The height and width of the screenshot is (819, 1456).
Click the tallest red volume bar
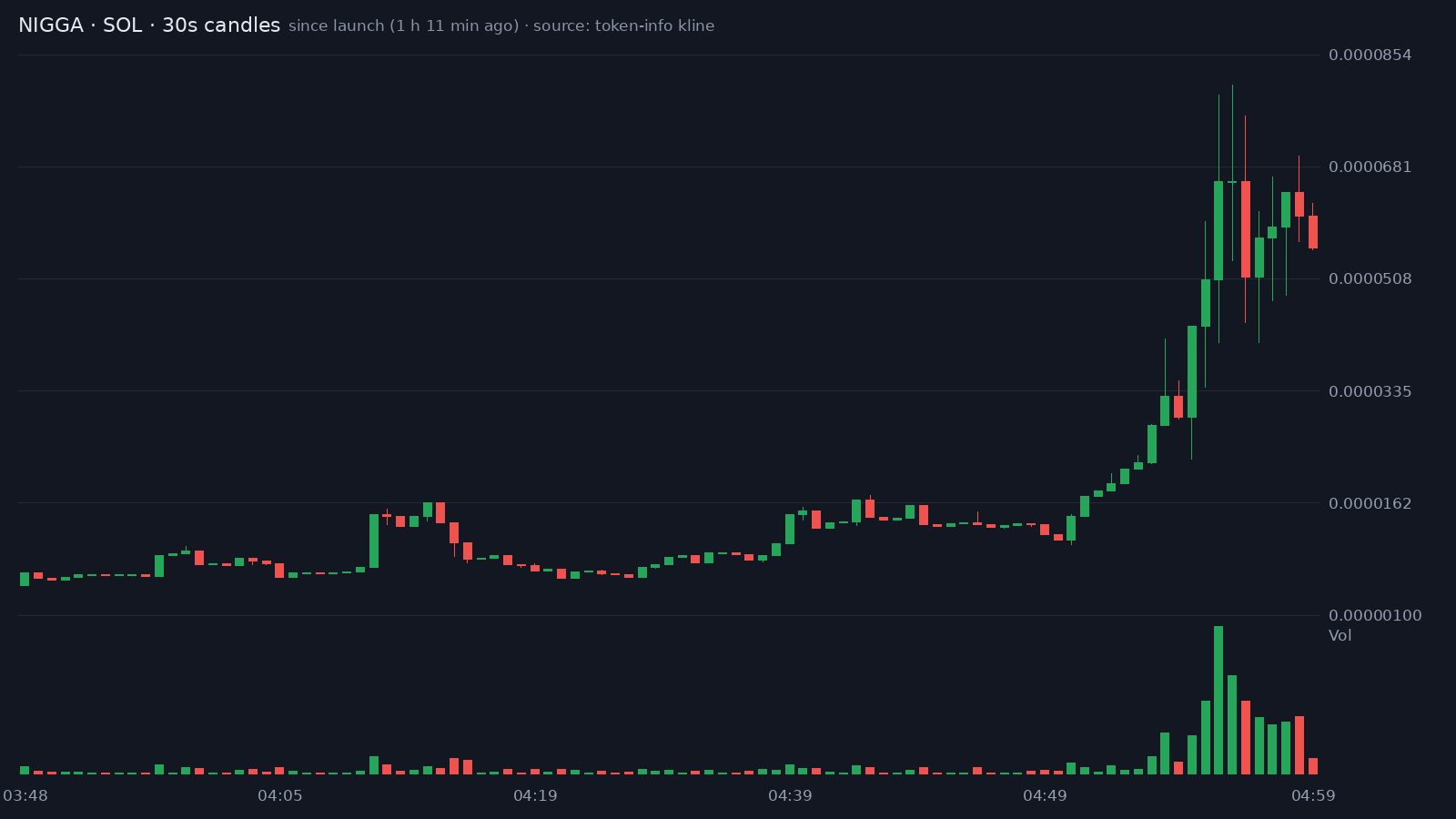click(1245, 737)
